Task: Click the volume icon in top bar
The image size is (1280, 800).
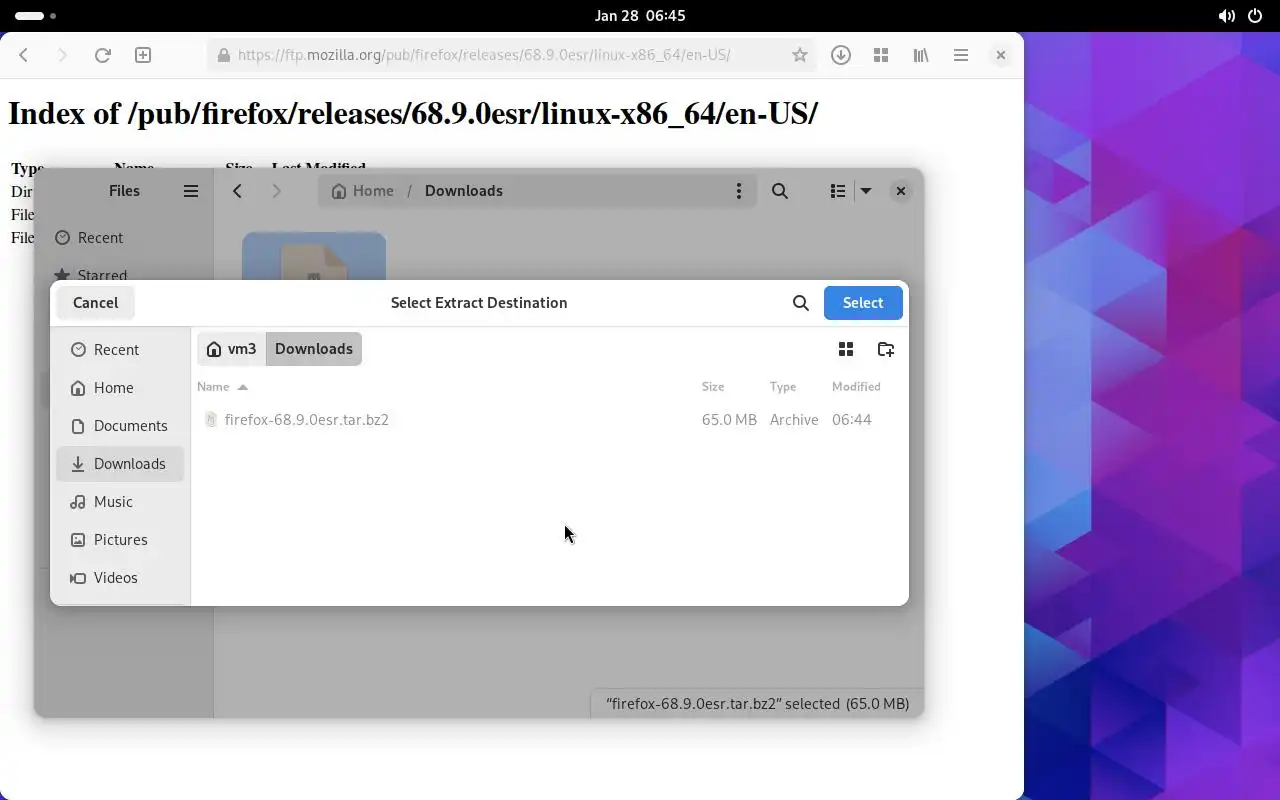Action: pos(1226,16)
